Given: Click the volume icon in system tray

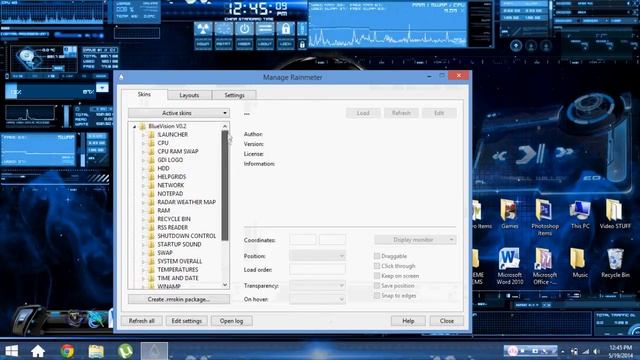Looking at the screenshot, I should click(596, 351).
